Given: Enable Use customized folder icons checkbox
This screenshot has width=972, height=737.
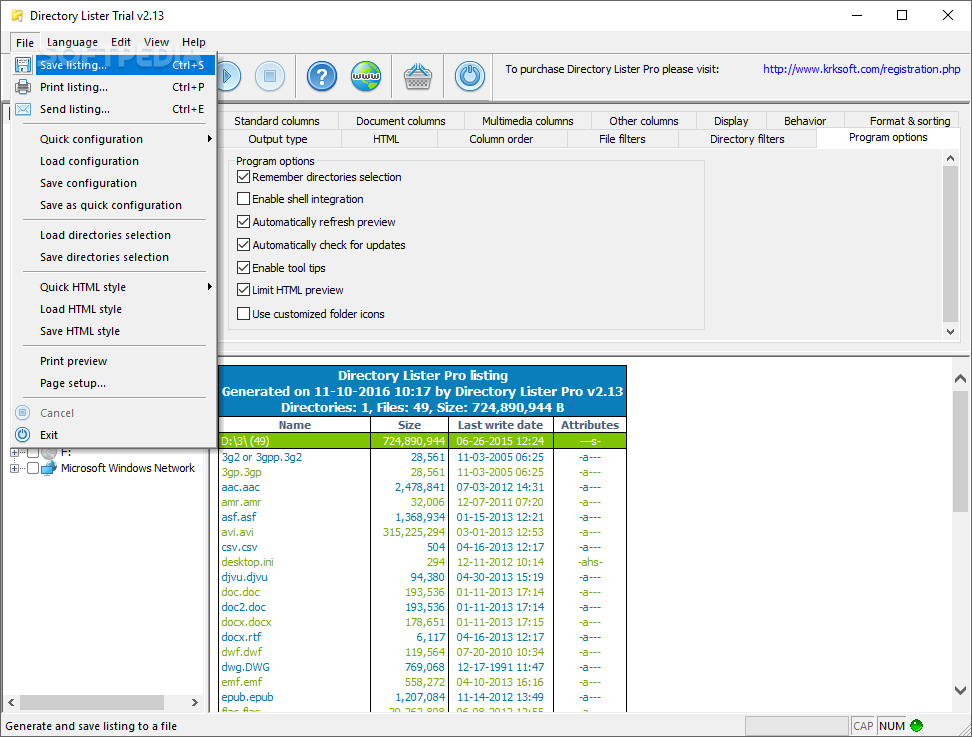Looking at the screenshot, I should coord(244,314).
